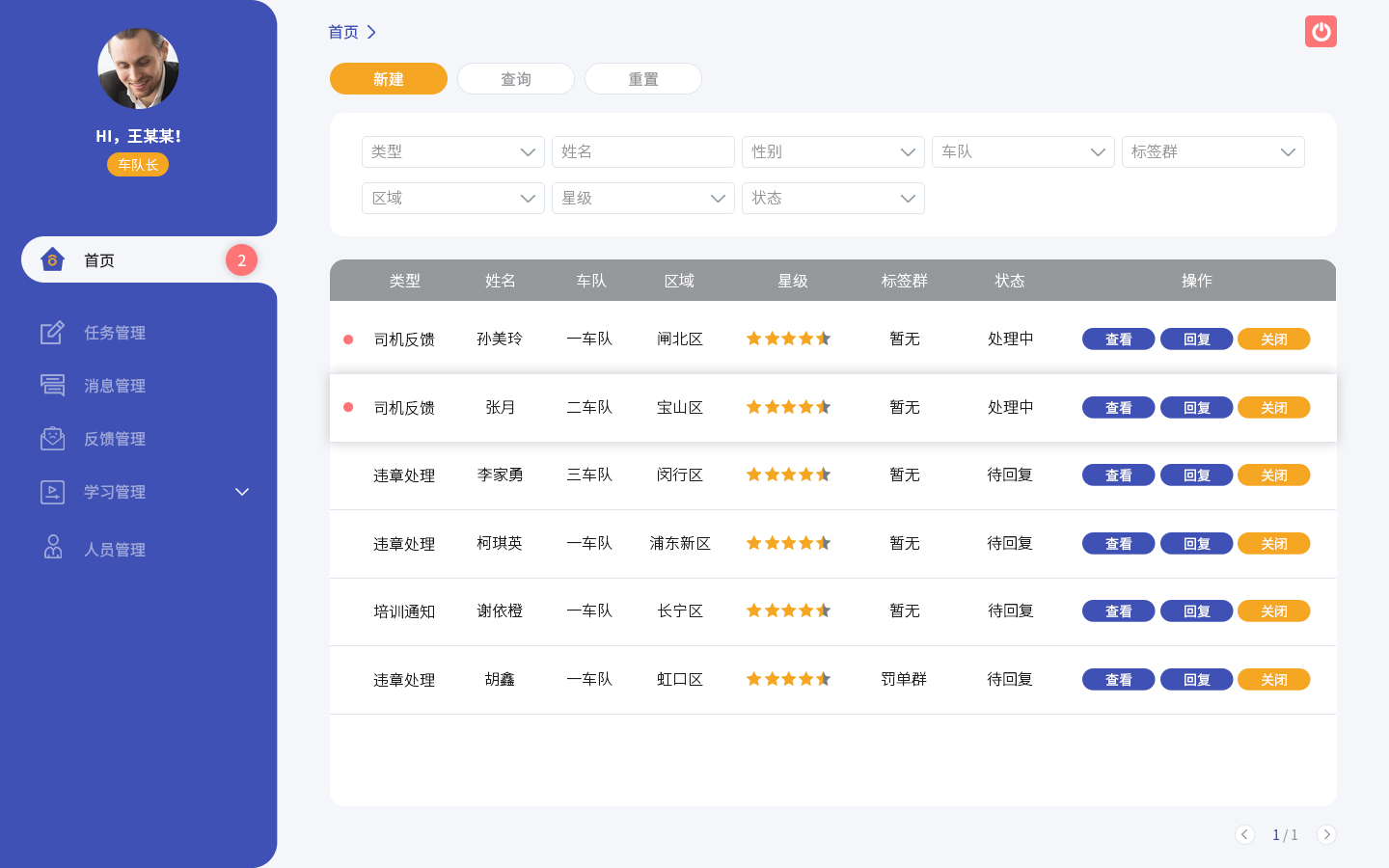The height and width of the screenshot is (868, 1389).
Task: Click 查看 for 李家勇 row
Action: [1119, 475]
